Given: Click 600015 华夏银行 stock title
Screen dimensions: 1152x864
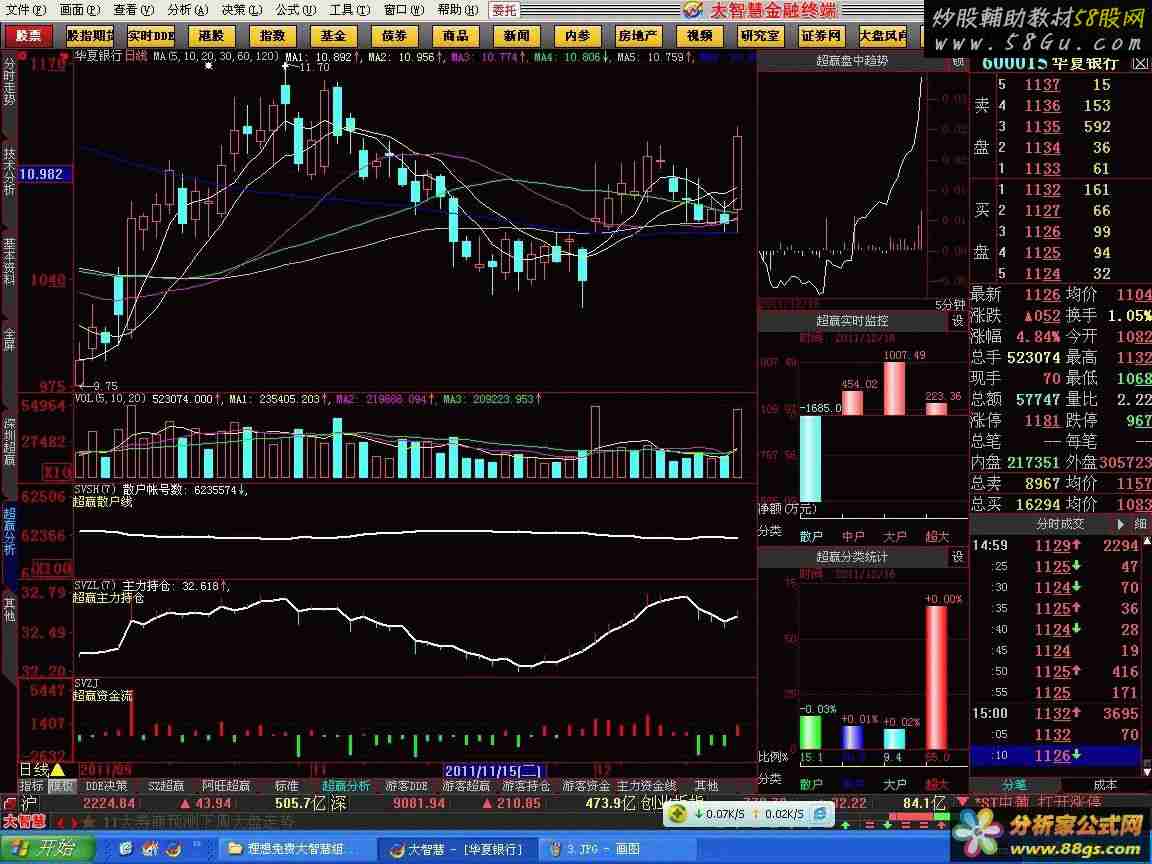Looking at the screenshot, I should pyautogui.click(x=1051, y=64).
